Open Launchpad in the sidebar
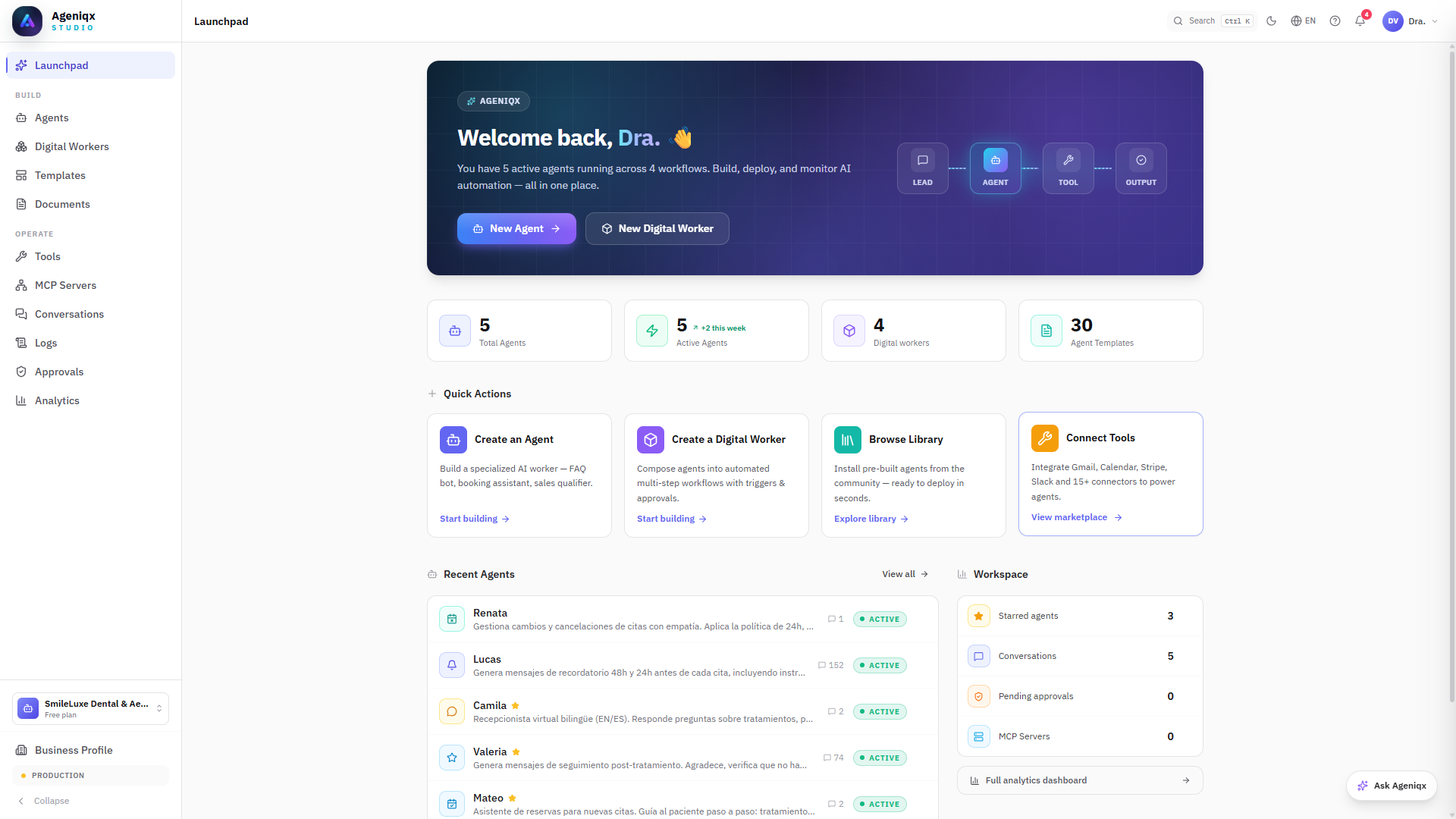 [90, 65]
